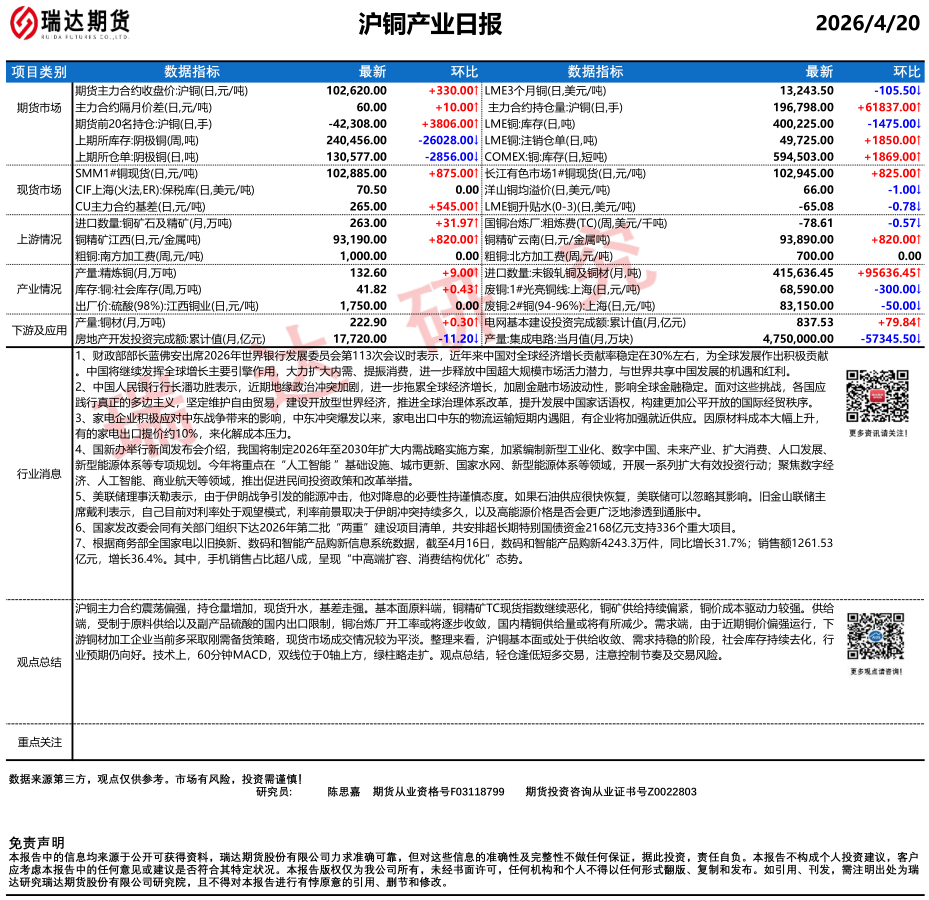
Task: Click the 重点关注 row label
Action: pyautogui.click(x=39, y=742)
